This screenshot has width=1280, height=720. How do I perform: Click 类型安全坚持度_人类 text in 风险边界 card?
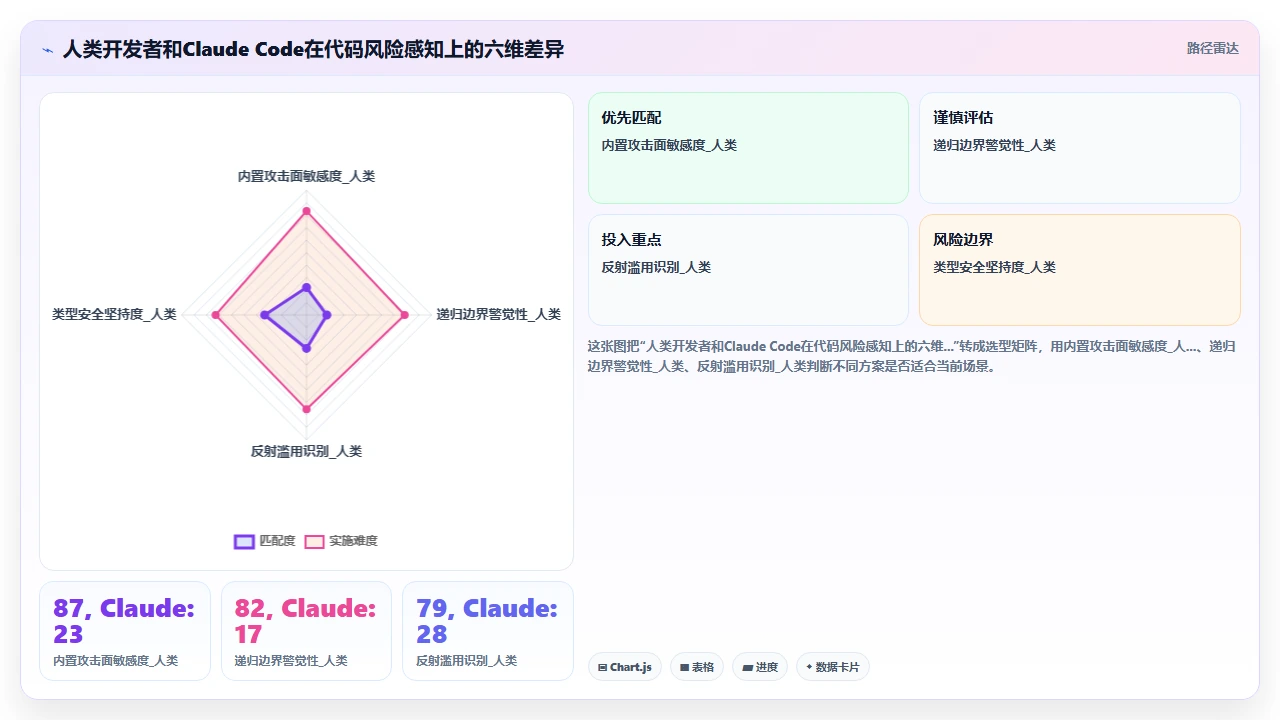pyautogui.click(x=994, y=267)
